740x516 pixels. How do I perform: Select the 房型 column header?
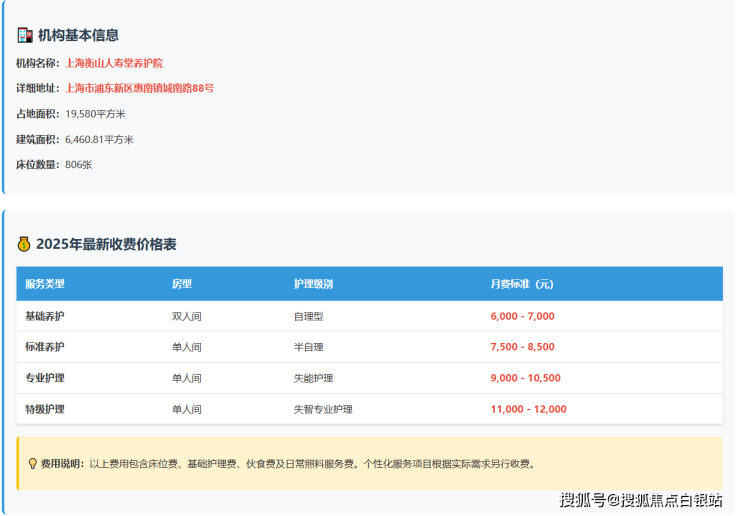[182, 284]
